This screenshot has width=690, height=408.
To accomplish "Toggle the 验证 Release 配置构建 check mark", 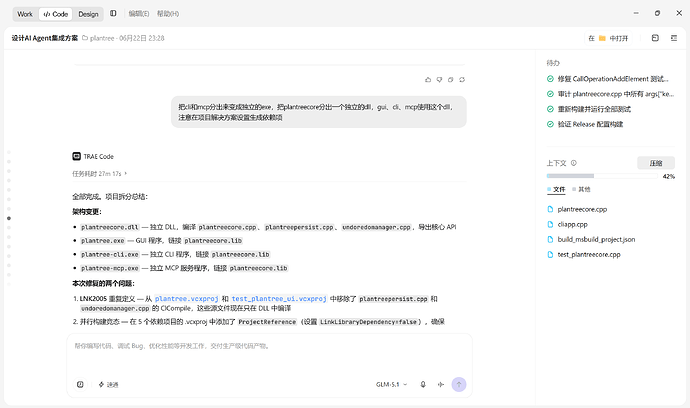I will 550,124.
